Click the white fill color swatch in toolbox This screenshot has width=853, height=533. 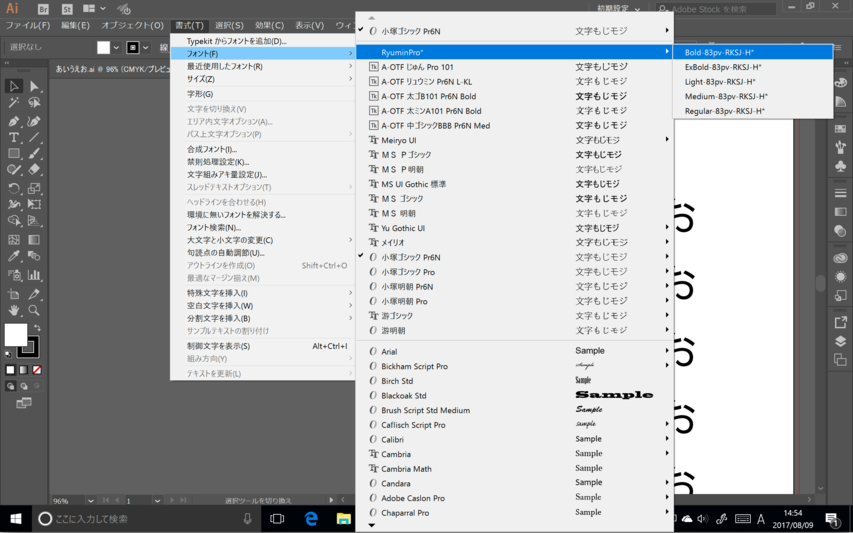click(15, 335)
